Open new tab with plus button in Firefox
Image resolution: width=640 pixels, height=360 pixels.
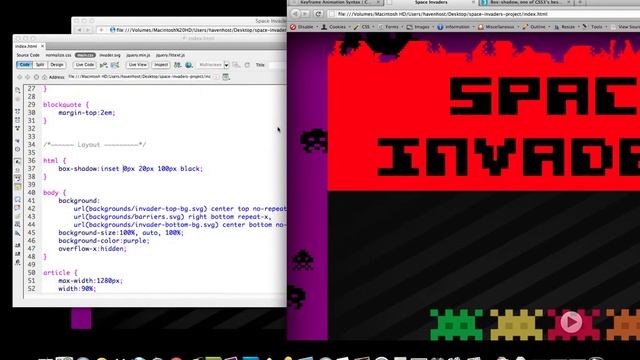point(580,2)
